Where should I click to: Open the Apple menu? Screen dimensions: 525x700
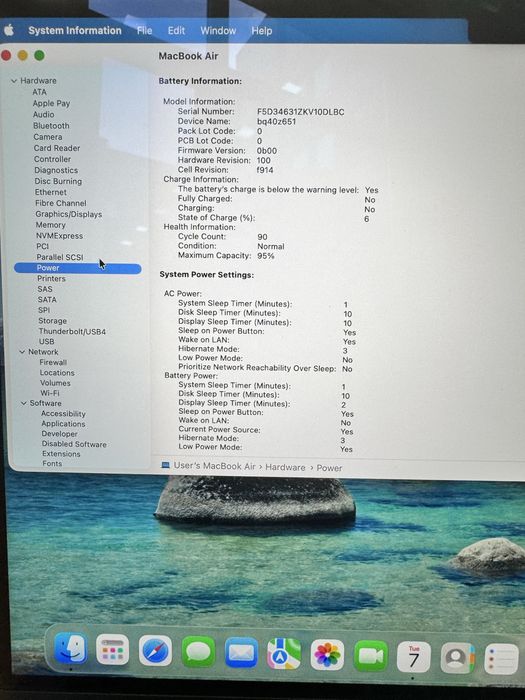[x=9, y=30]
